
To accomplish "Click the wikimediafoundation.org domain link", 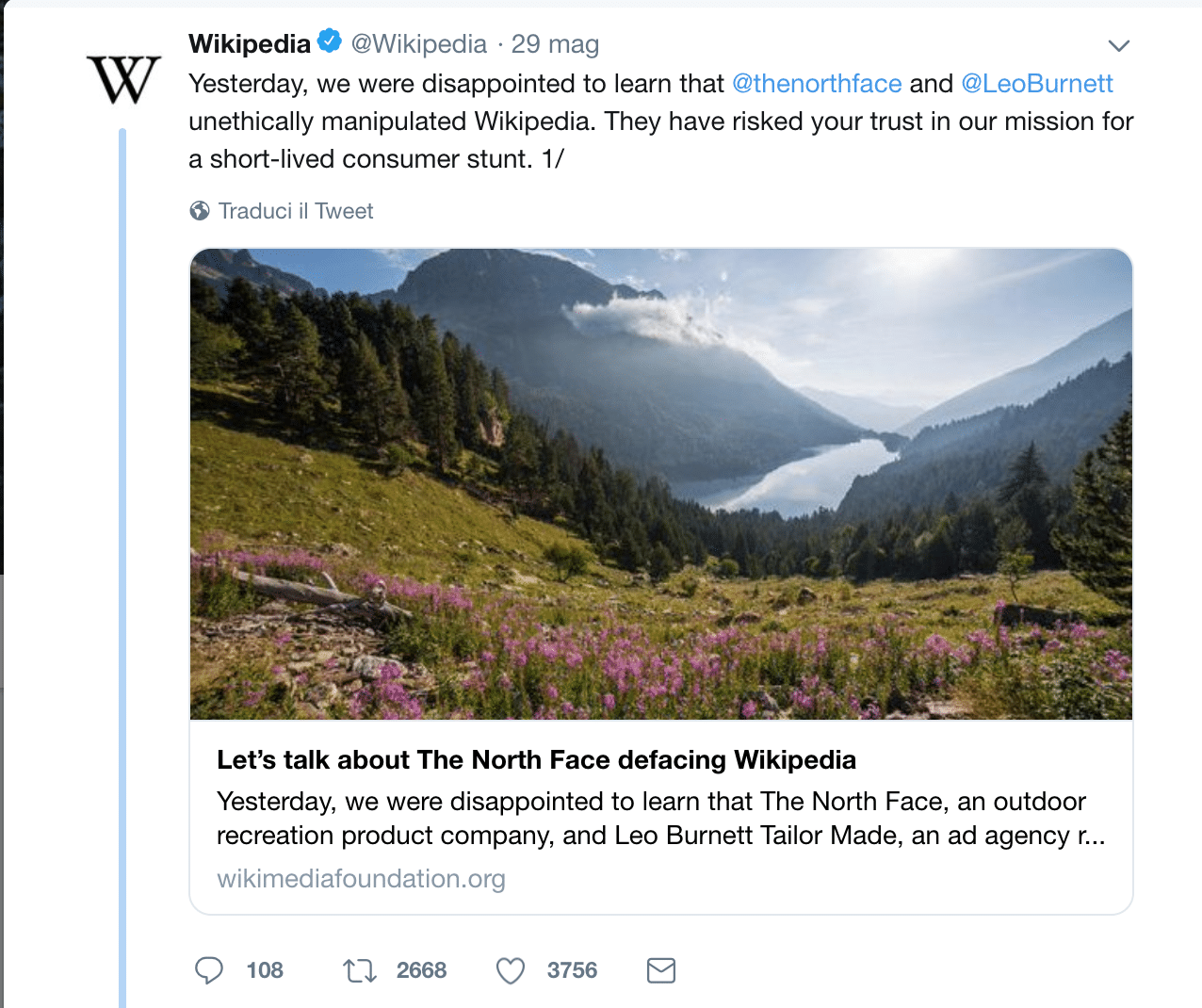I will (x=361, y=879).
